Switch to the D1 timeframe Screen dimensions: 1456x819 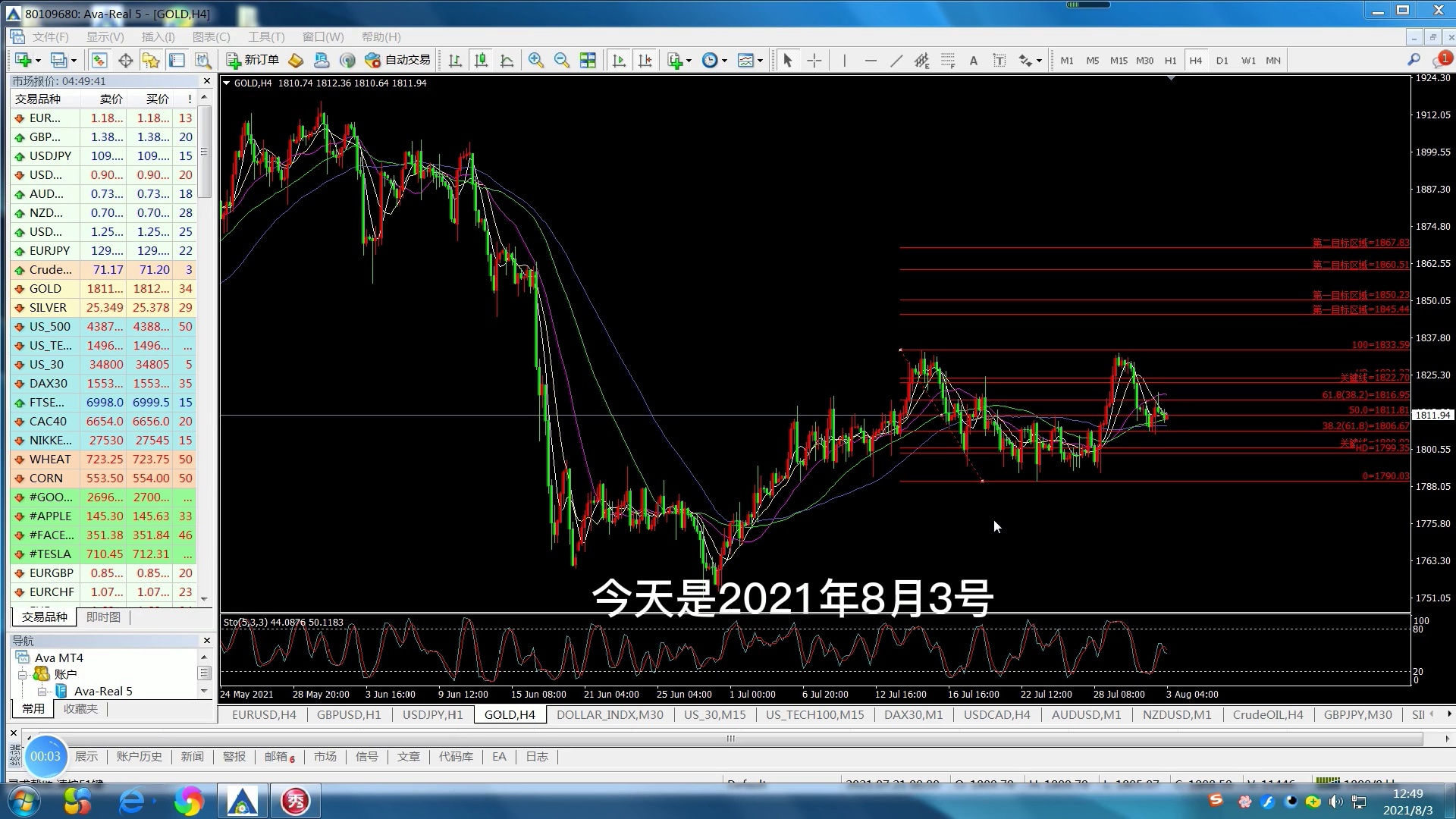pyautogui.click(x=1222, y=61)
